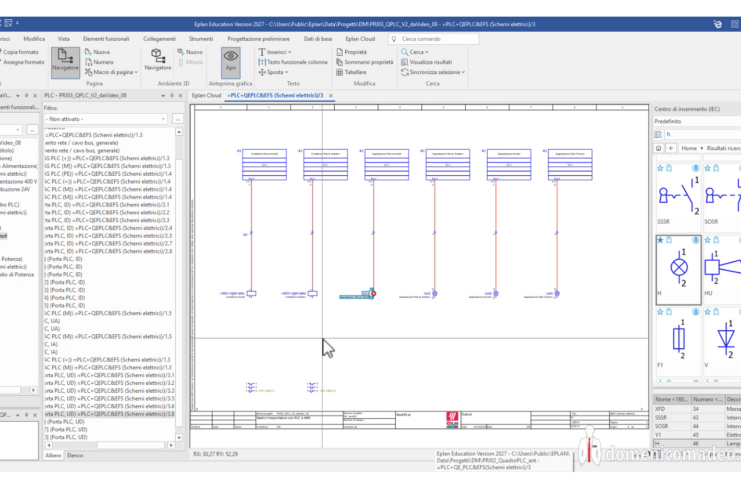Click Visualizza risultati in Cerca group
The width and height of the screenshot is (741, 486).
pos(426,62)
